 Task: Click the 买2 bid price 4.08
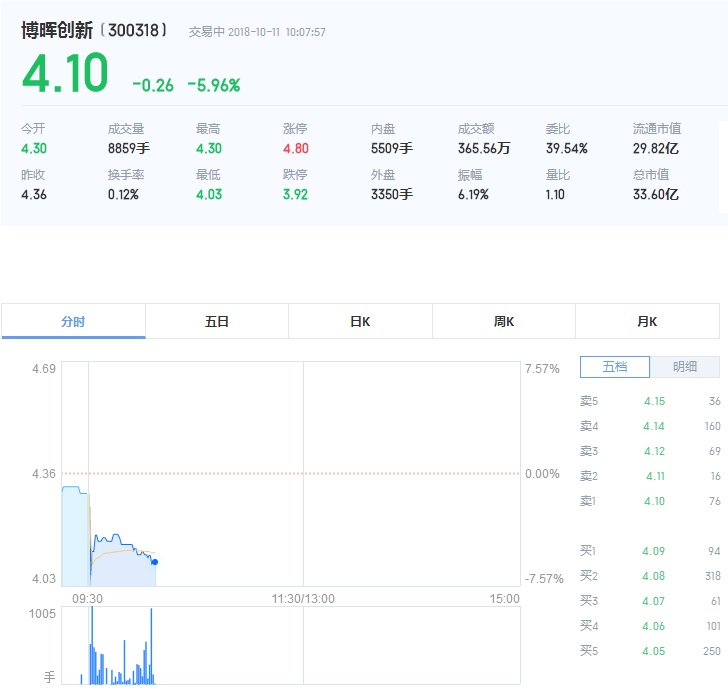(654, 576)
